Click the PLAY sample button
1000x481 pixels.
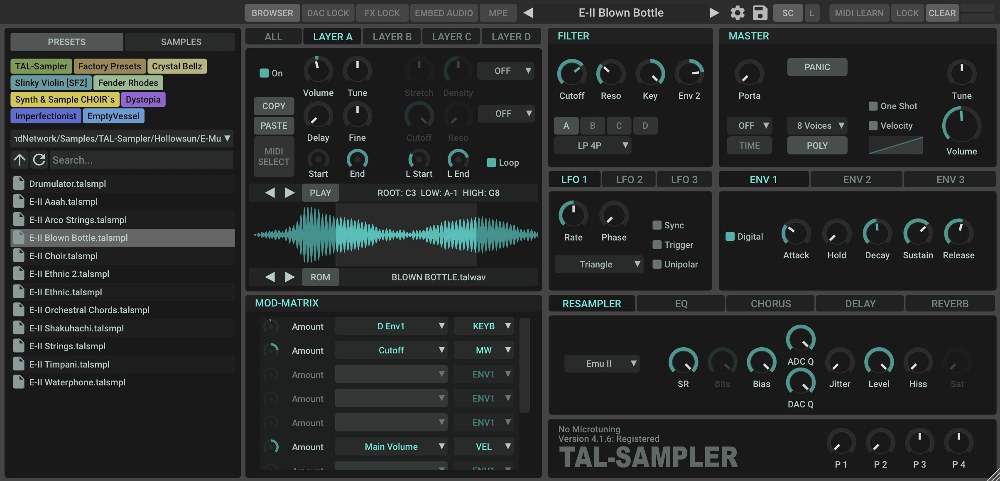pyautogui.click(x=320, y=192)
